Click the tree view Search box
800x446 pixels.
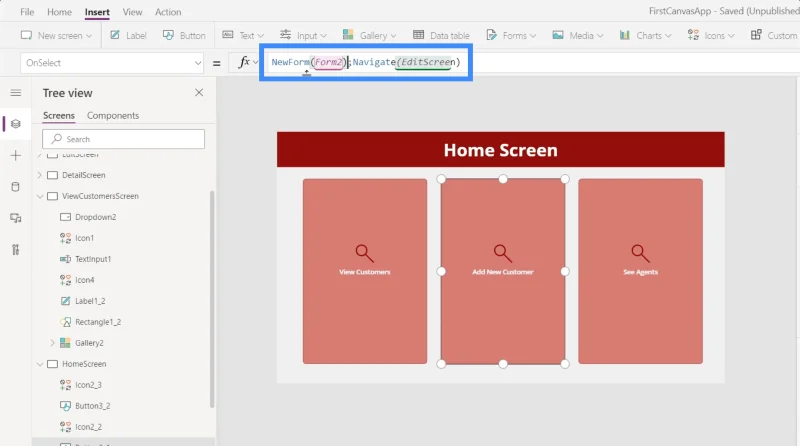tap(123, 139)
